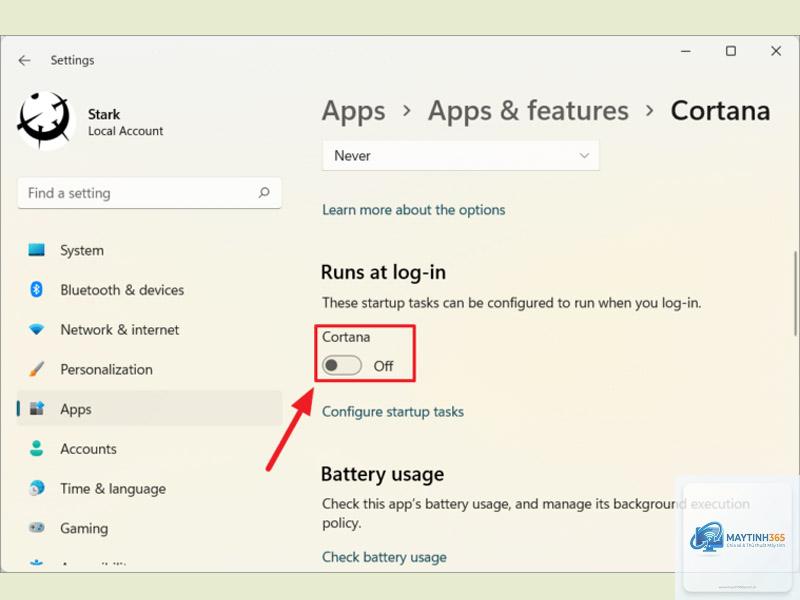
Task: Click the Time & language globe icon
Action: coord(36,488)
